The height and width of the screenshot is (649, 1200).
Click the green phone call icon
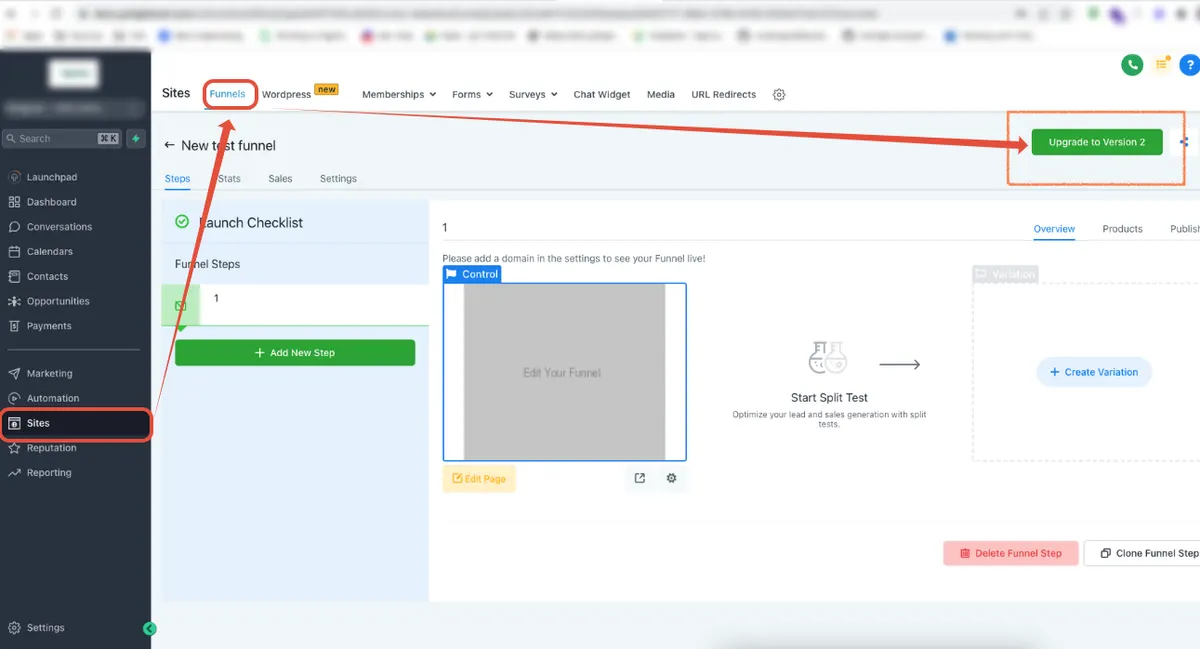1132,65
